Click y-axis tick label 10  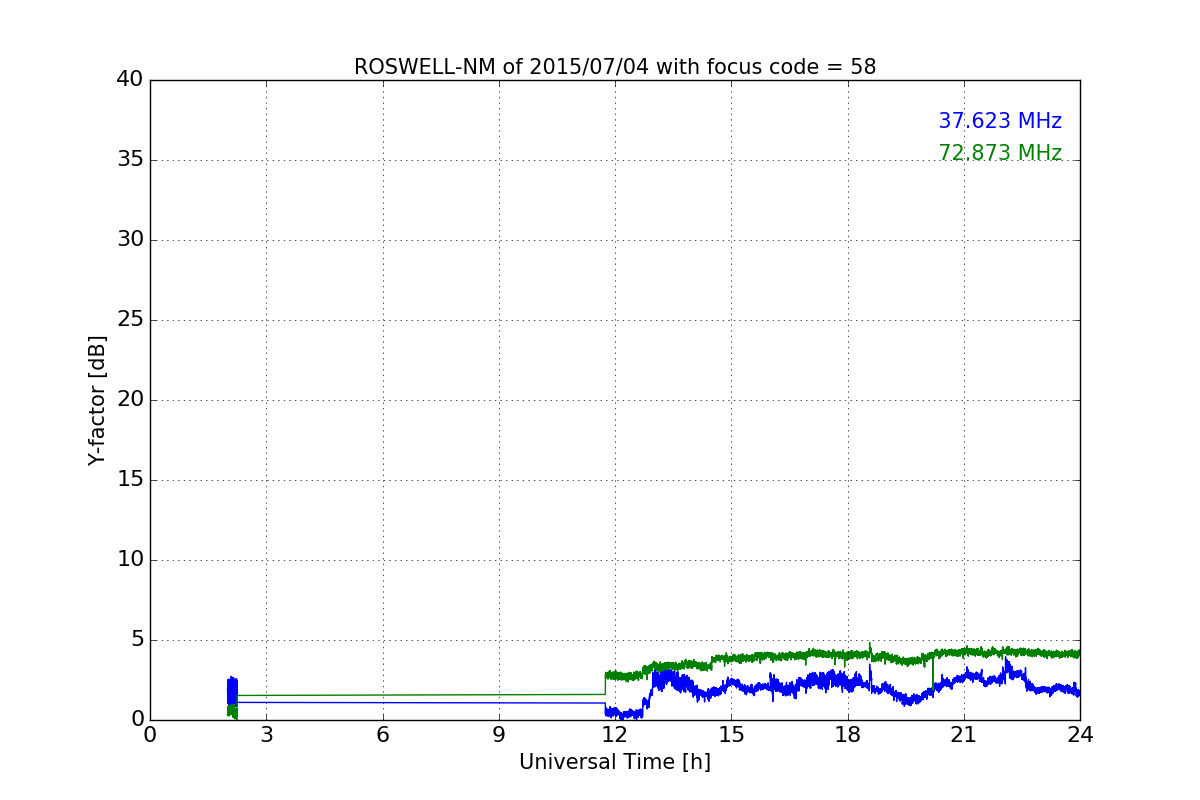click(130, 560)
